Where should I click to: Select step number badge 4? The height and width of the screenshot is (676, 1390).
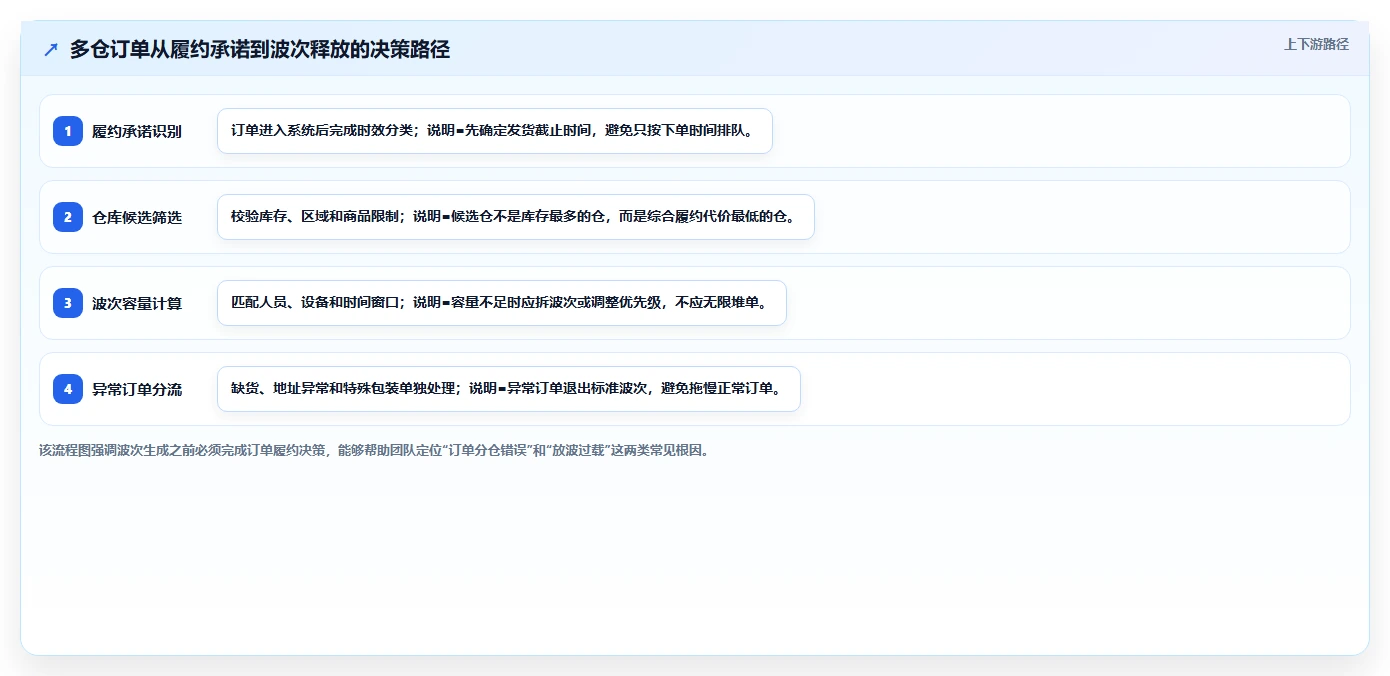tap(68, 389)
